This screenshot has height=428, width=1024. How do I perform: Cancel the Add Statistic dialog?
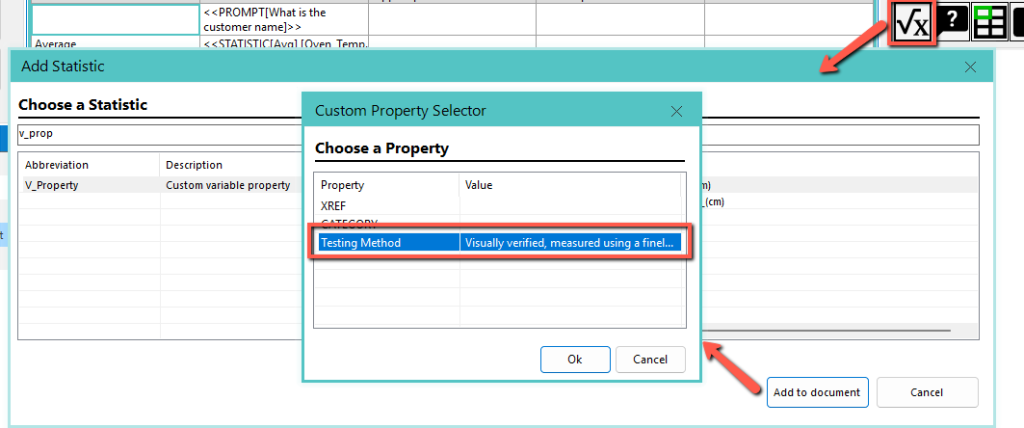[926, 392]
